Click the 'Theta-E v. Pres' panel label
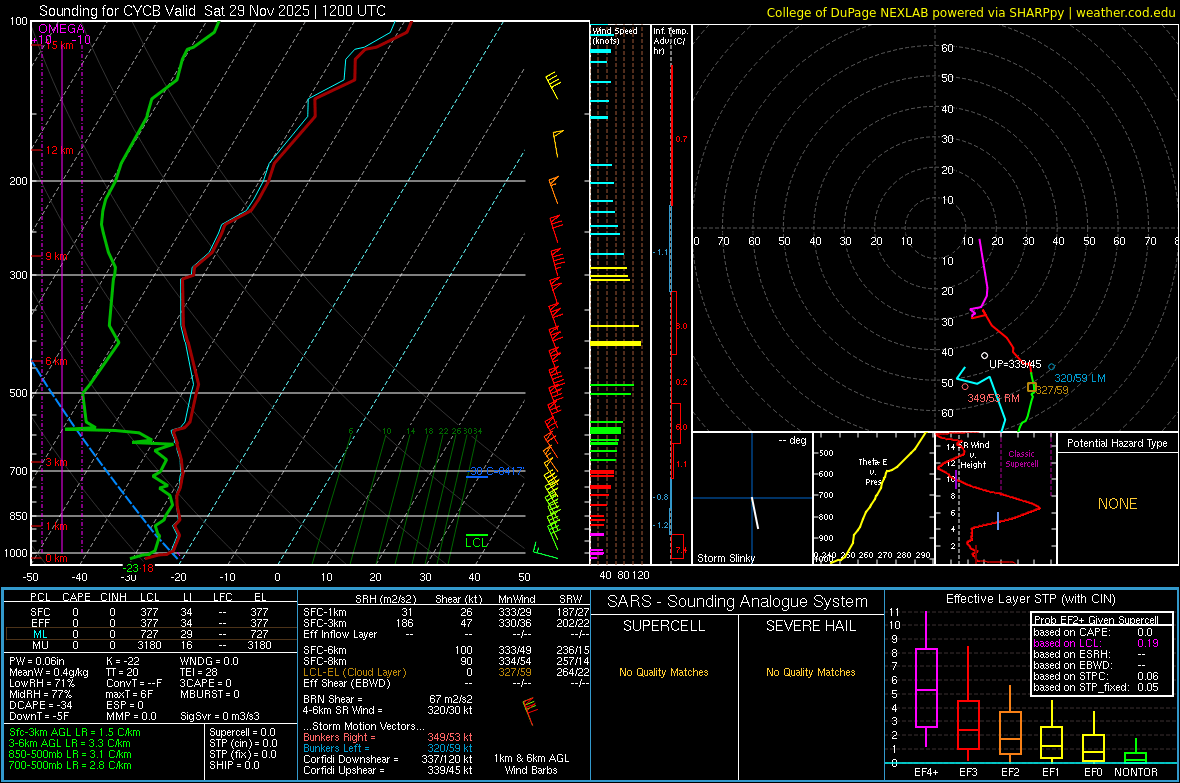The width and height of the screenshot is (1180, 783). click(x=873, y=471)
